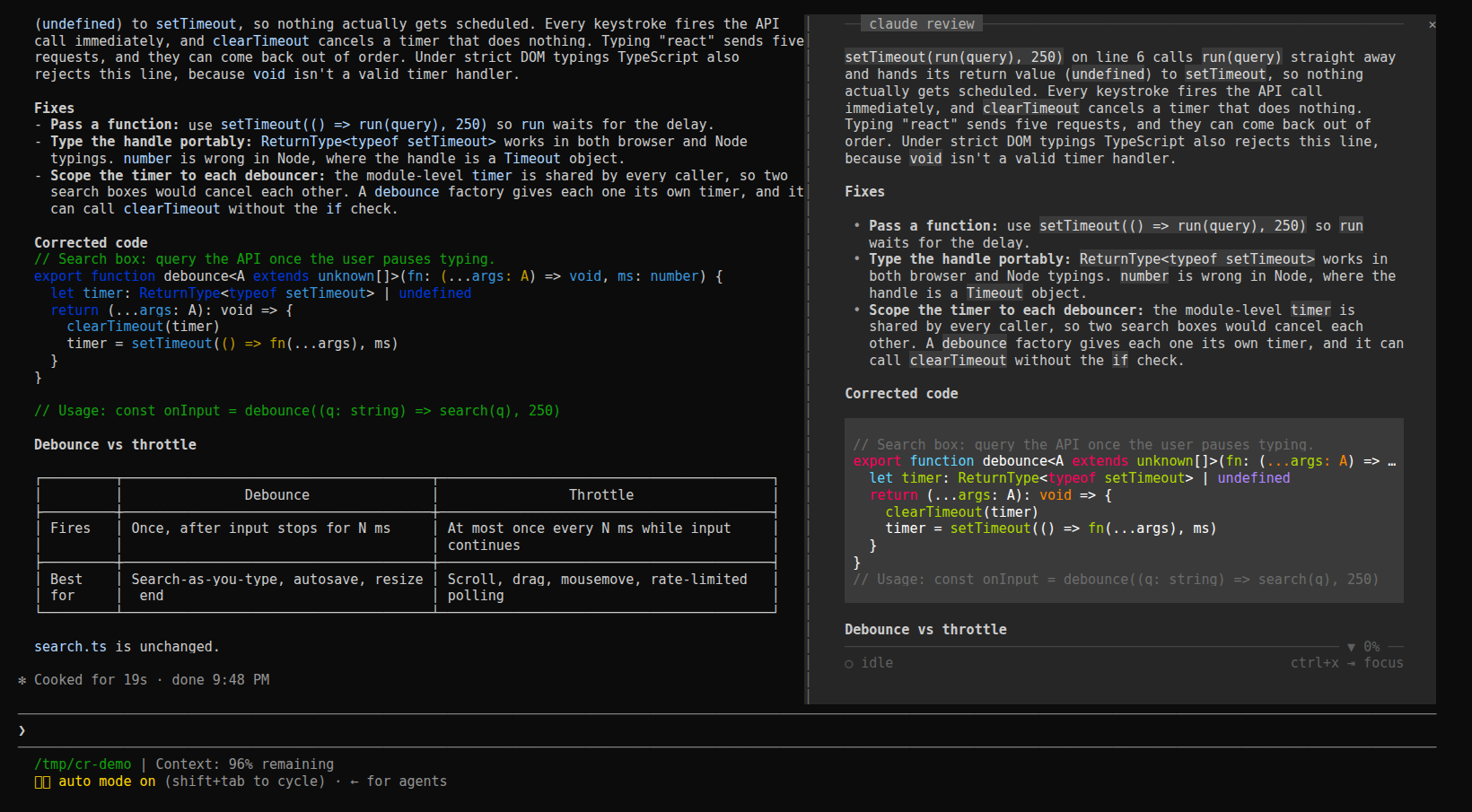
Task: Click the down-arrow 0% scroll indicator
Action: click(x=1362, y=647)
